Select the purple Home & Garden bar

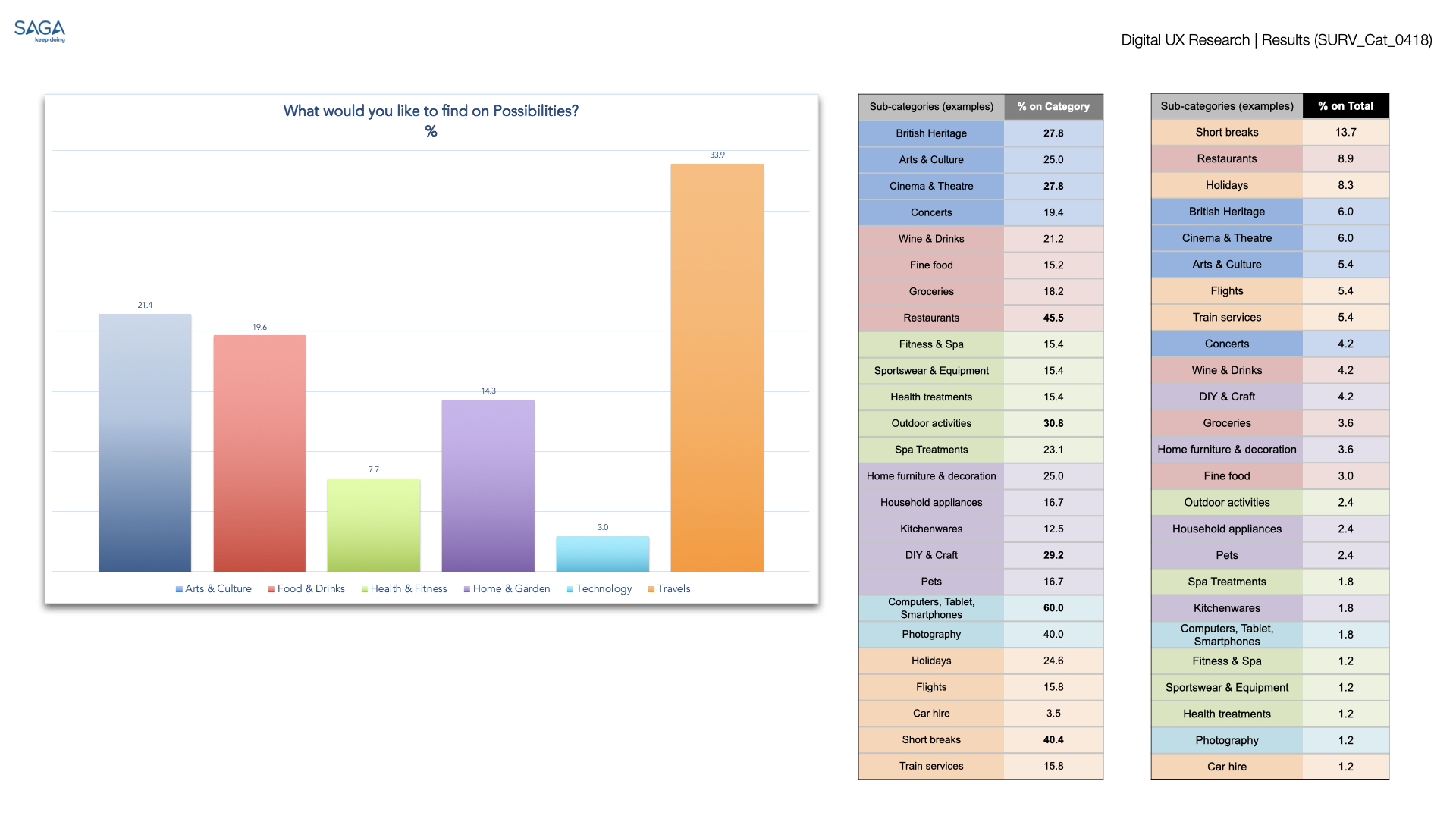coord(488,485)
